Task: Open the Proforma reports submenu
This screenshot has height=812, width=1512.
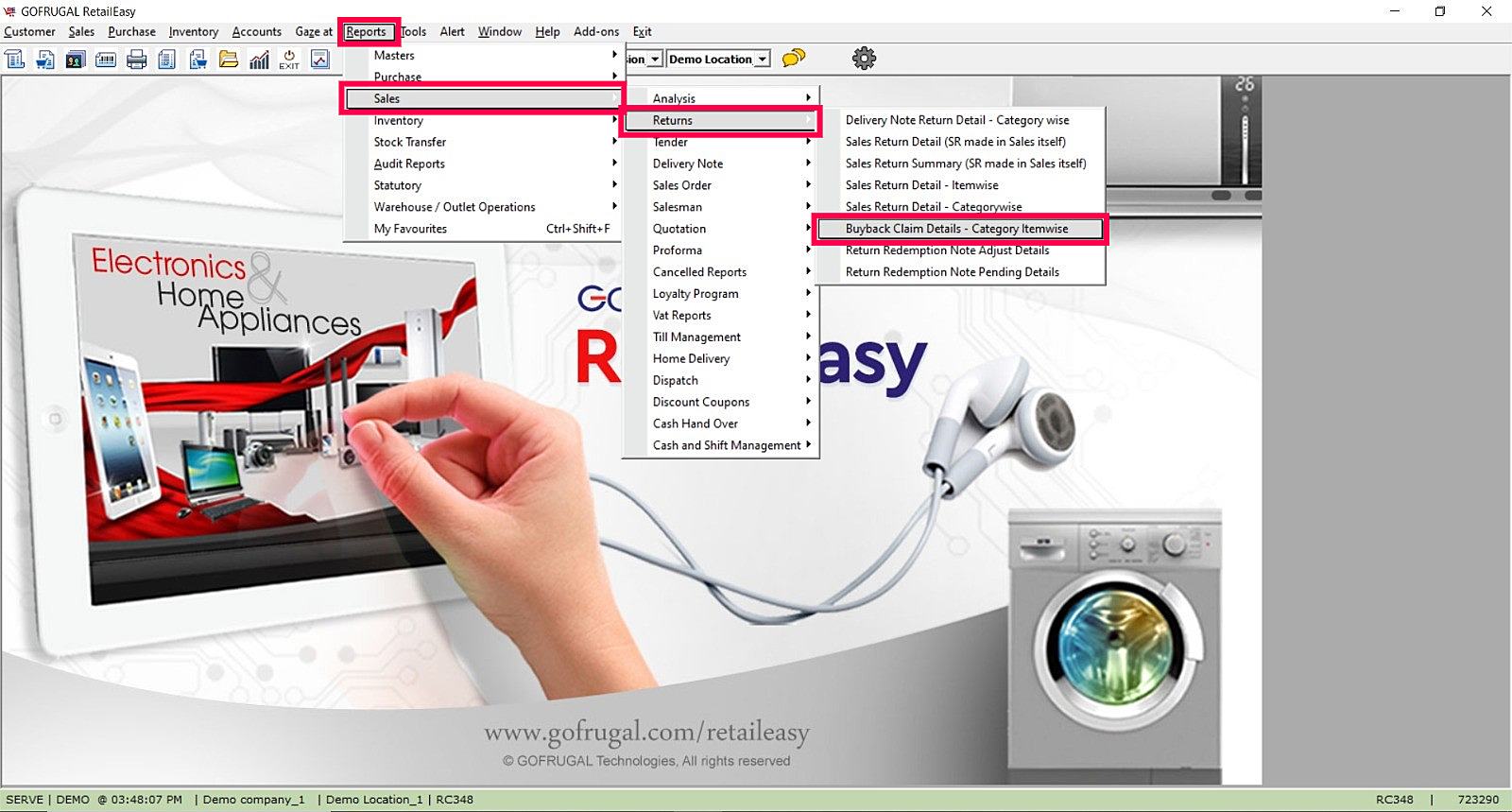Action: [x=721, y=251]
